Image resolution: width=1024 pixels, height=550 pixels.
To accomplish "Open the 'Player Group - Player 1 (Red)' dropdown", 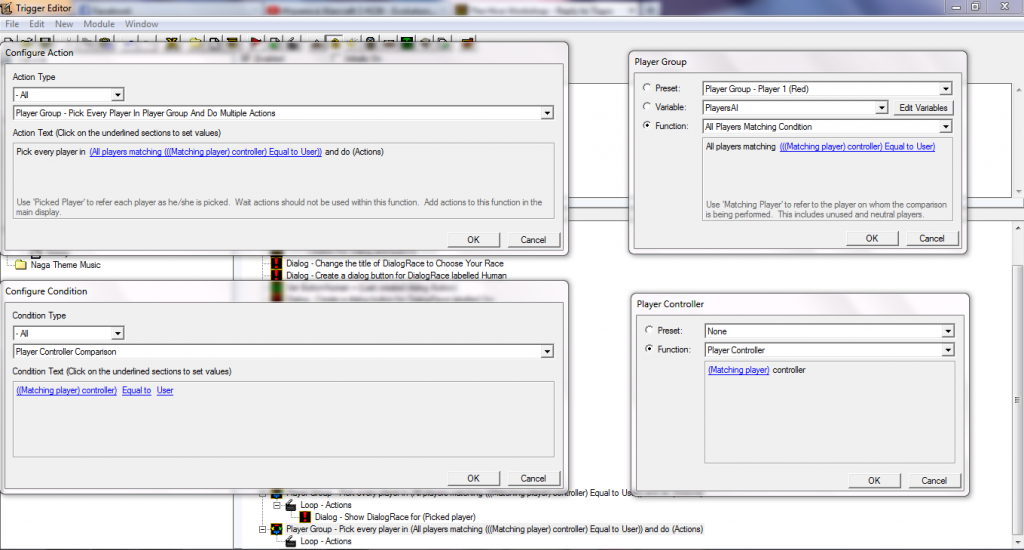I will point(946,89).
